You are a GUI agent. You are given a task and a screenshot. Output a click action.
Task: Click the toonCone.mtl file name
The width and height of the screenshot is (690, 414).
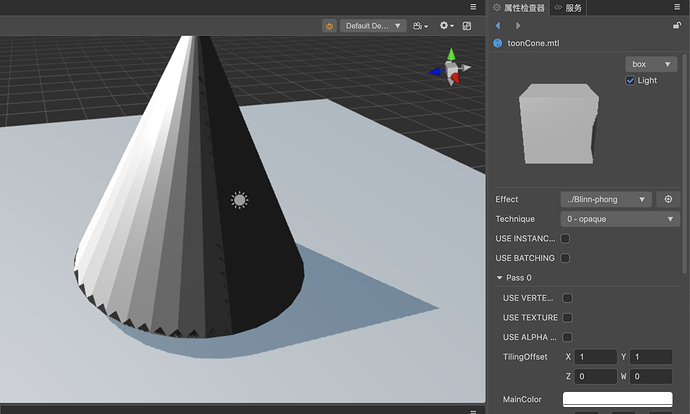533,43
